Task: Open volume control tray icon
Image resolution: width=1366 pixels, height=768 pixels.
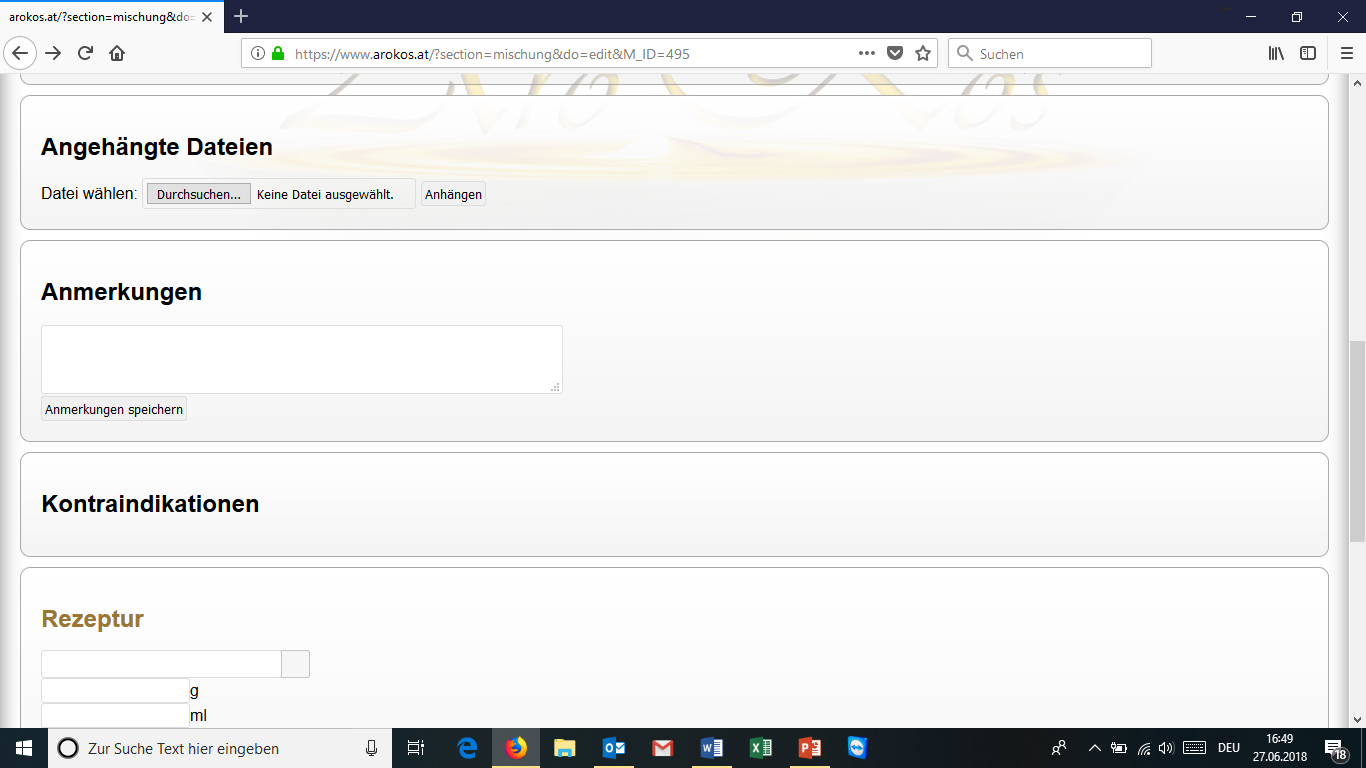Action: pos(1166,748)
